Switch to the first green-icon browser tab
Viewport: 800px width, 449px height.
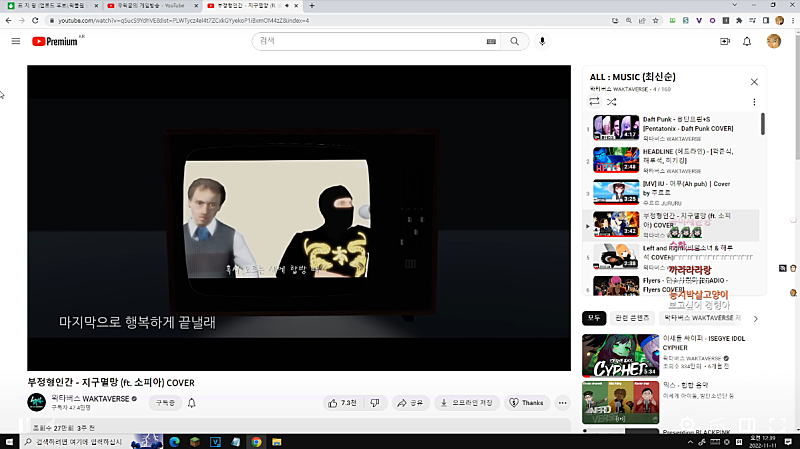(53, 6)
